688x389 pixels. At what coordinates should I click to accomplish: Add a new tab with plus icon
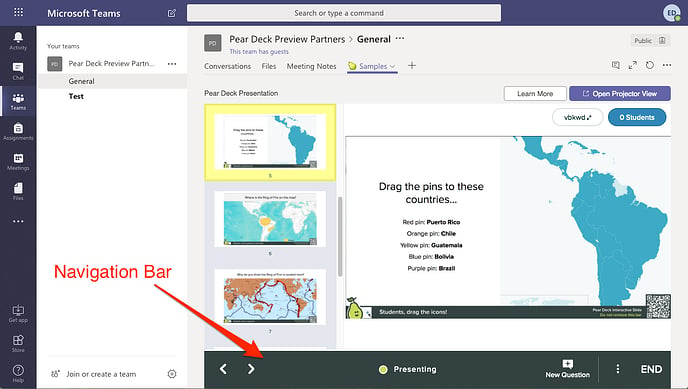pos(412,66)
